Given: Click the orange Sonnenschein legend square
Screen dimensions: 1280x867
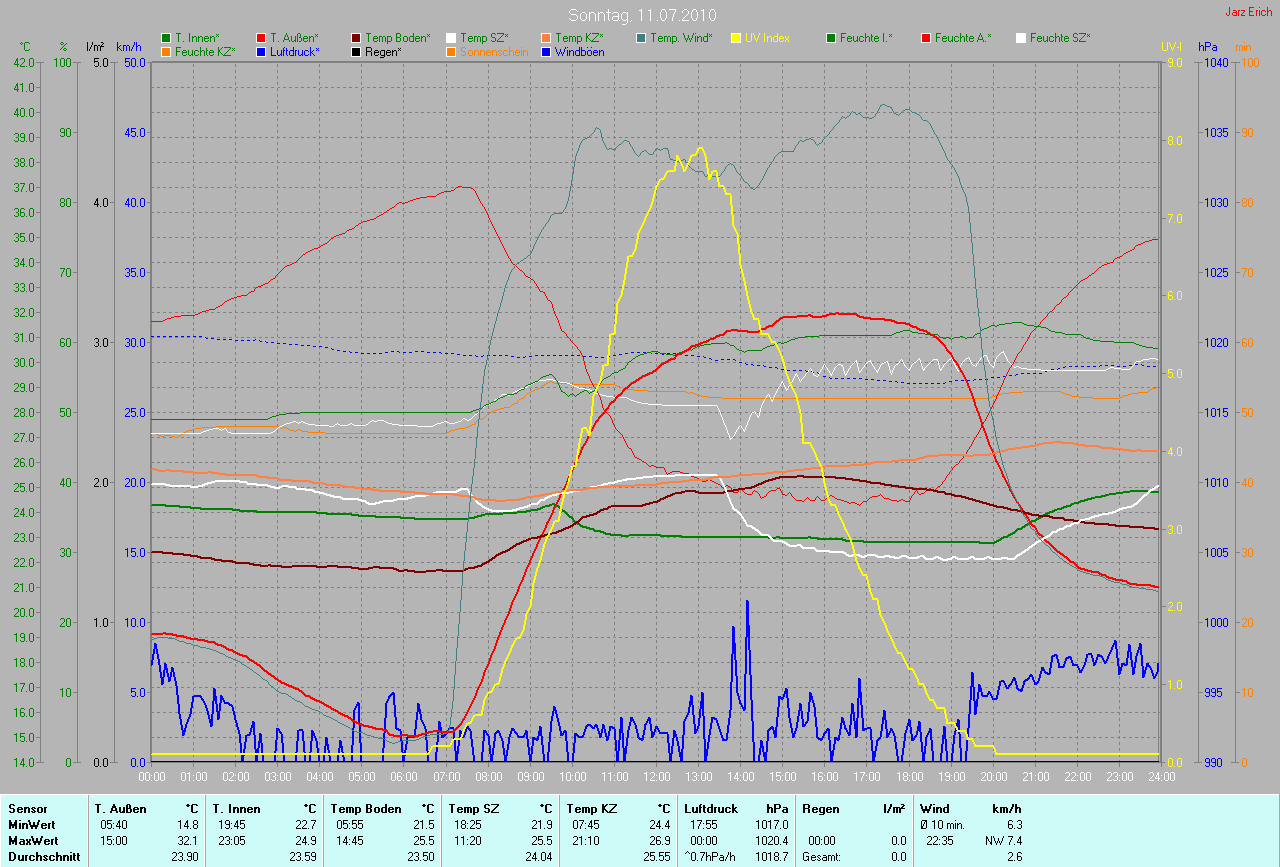Looking at the screenshot, I should (x=451, y=51).
